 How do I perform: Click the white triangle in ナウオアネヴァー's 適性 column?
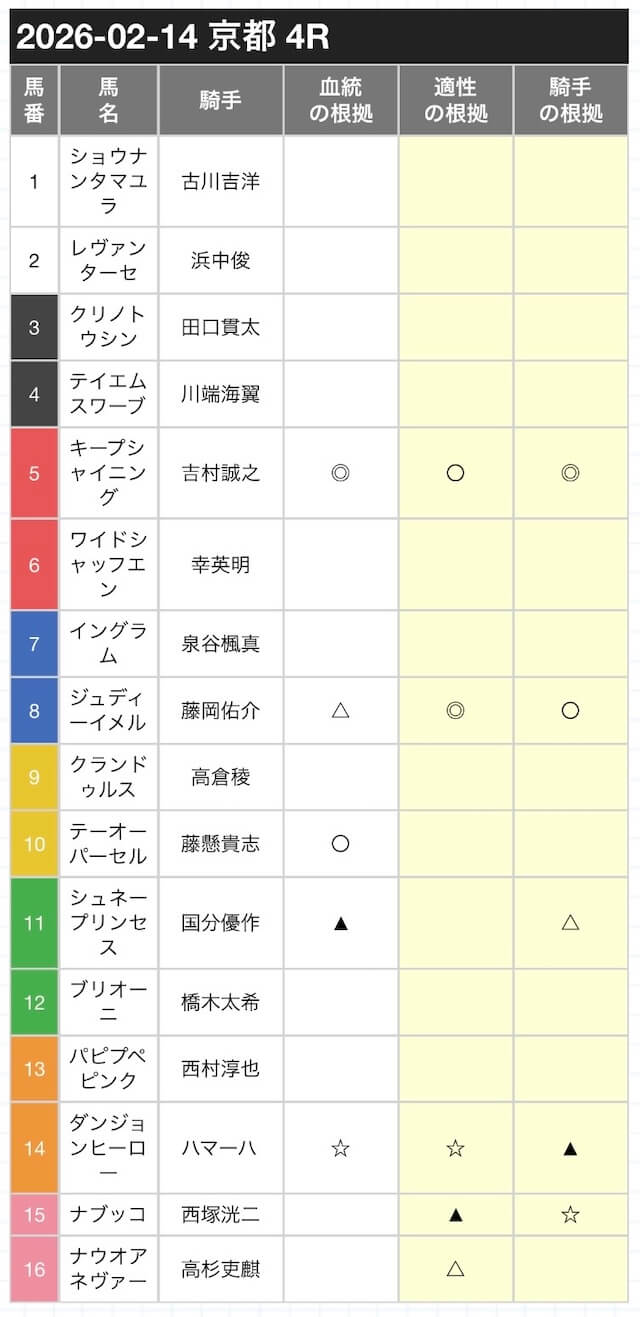[455, 1269]
